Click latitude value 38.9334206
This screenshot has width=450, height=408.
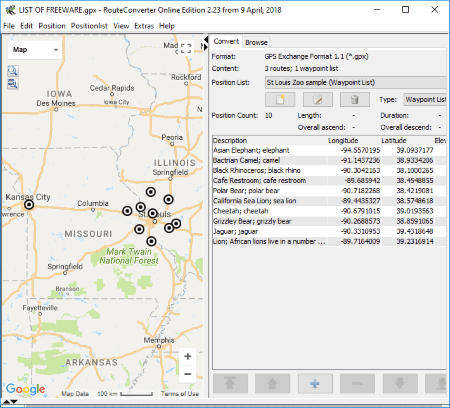click(415, 160)
